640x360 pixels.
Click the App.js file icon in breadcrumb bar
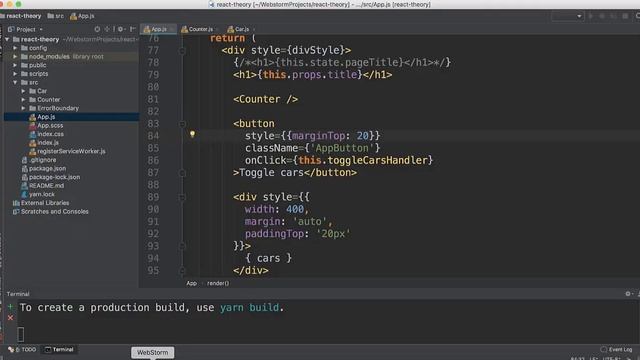click(x=73, y=16)
